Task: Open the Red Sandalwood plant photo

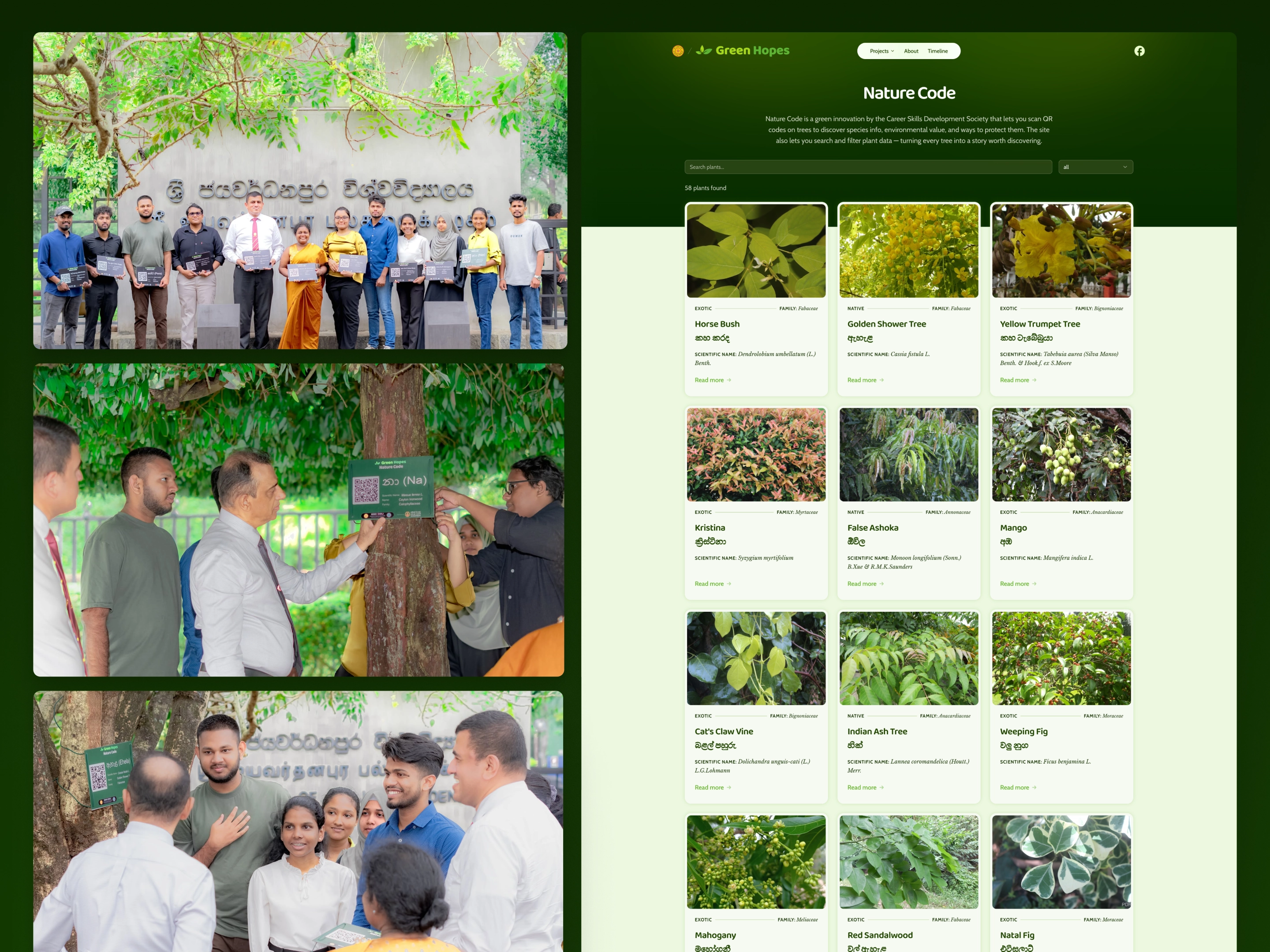Action: coord(909,862)
